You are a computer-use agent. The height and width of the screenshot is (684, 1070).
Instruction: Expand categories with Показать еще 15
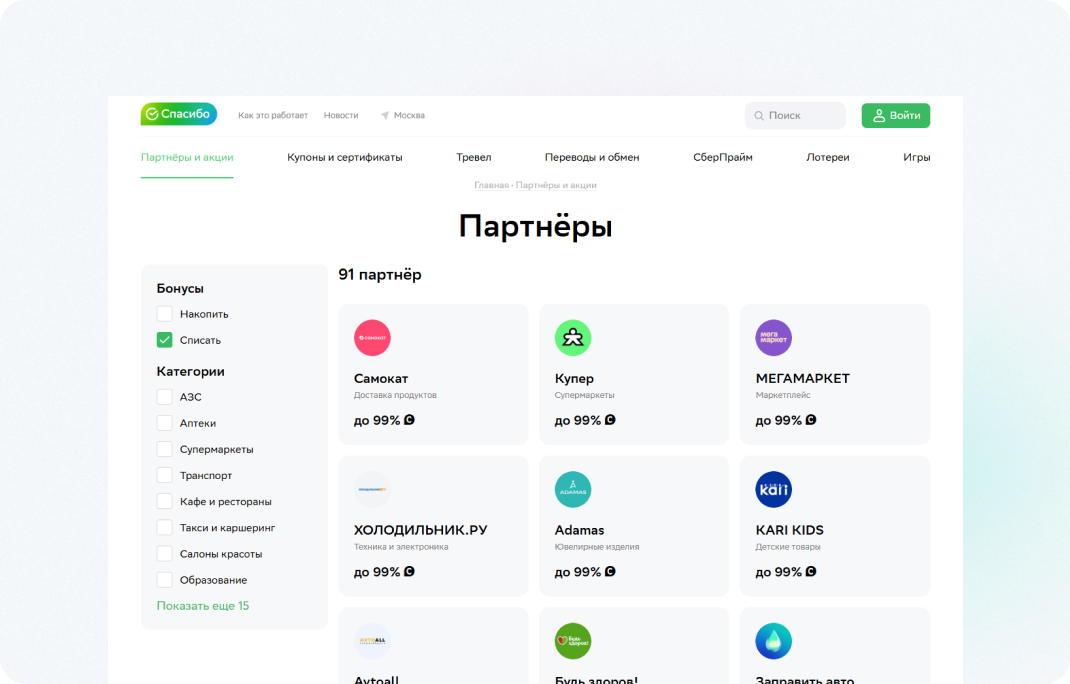click(x=203, y=606)
